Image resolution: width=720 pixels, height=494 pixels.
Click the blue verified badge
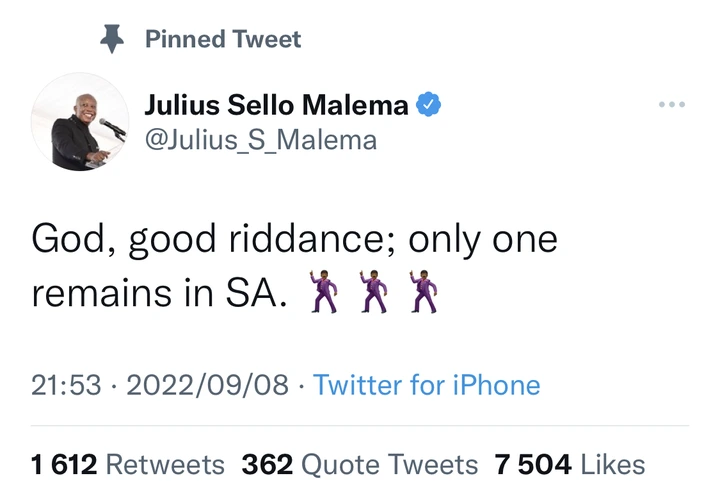(428, 104)
